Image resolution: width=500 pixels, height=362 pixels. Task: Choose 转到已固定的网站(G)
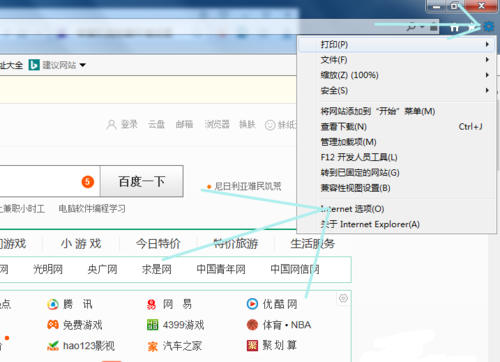click(396, 172)
